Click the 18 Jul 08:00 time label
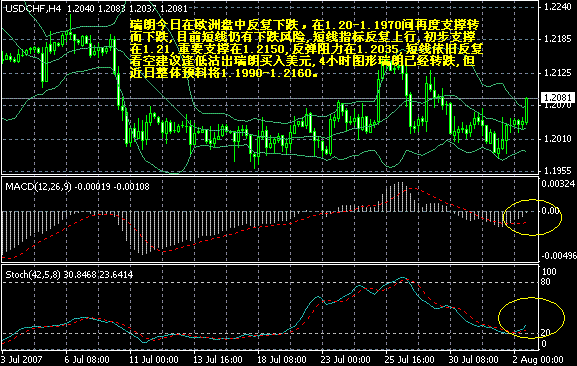The height and width of the screenshot is (366, 577). pyautogui.click(x=282, y=359)
